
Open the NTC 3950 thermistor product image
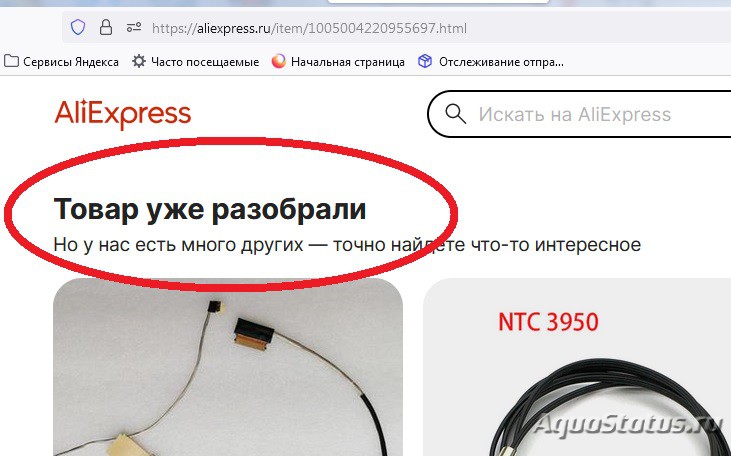coord(577,367)
